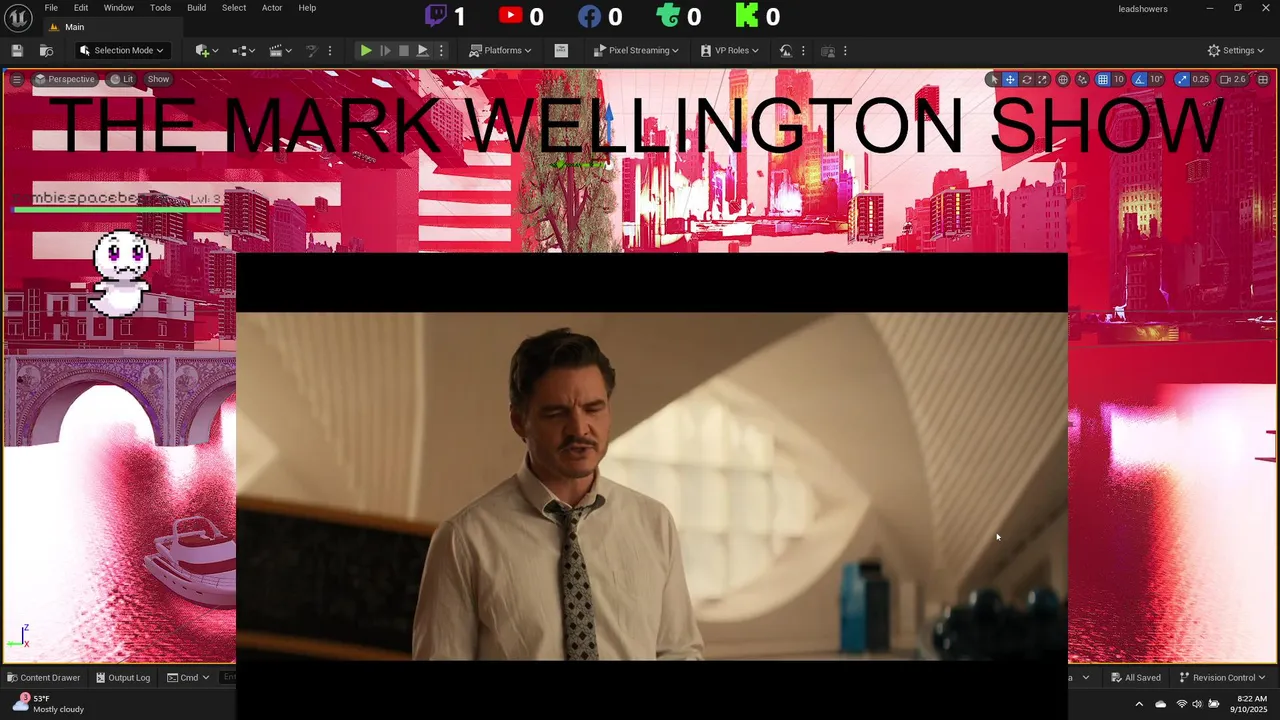Open the Cinematics clapperboard dropdown
Image resolution: width=1280 pixels, height=720 pixels.
281,51
